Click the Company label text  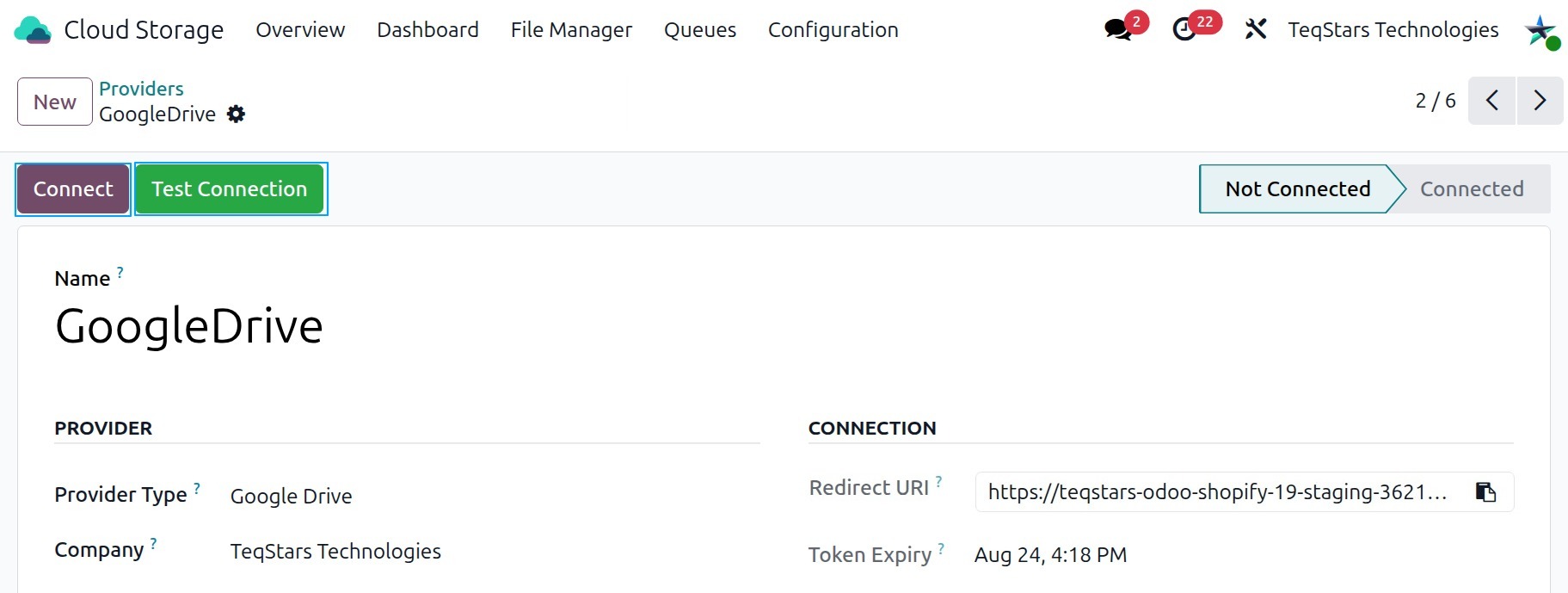(x=99, y=550)
